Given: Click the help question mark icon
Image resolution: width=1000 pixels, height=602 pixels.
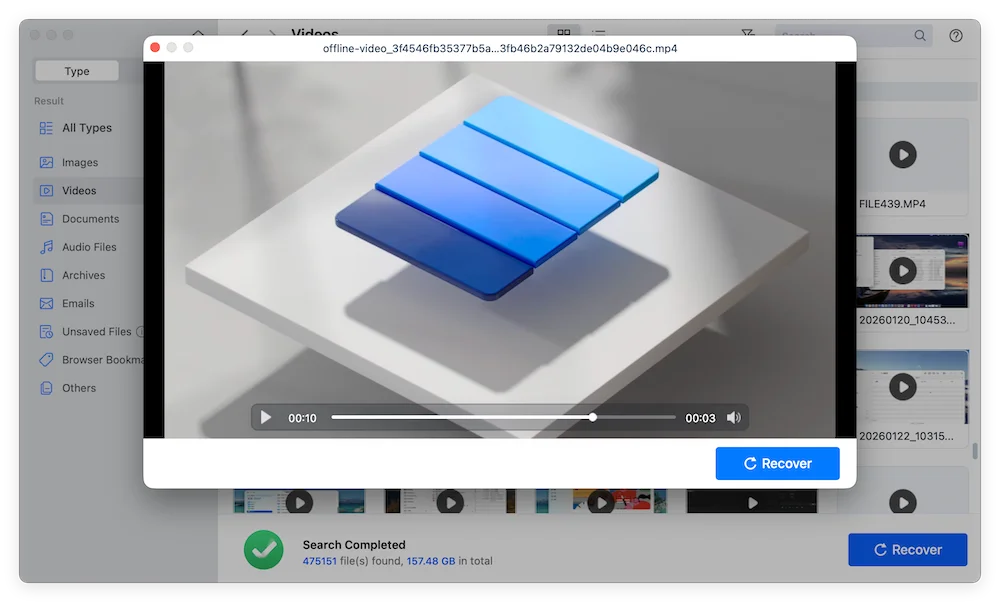Looking at the screenshot, I should [x=955, y=36].
